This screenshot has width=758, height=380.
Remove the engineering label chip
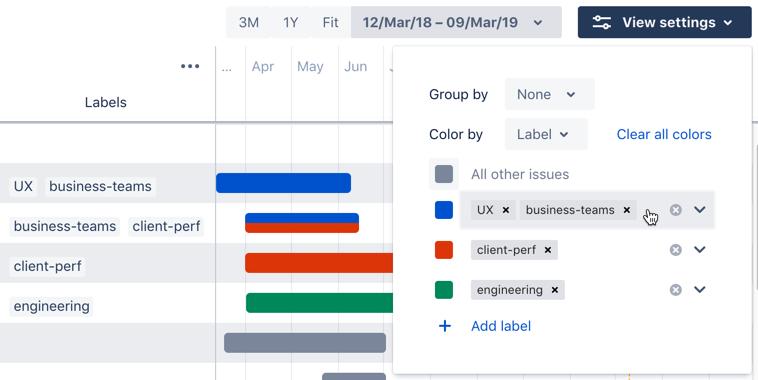tap(555, 290)
